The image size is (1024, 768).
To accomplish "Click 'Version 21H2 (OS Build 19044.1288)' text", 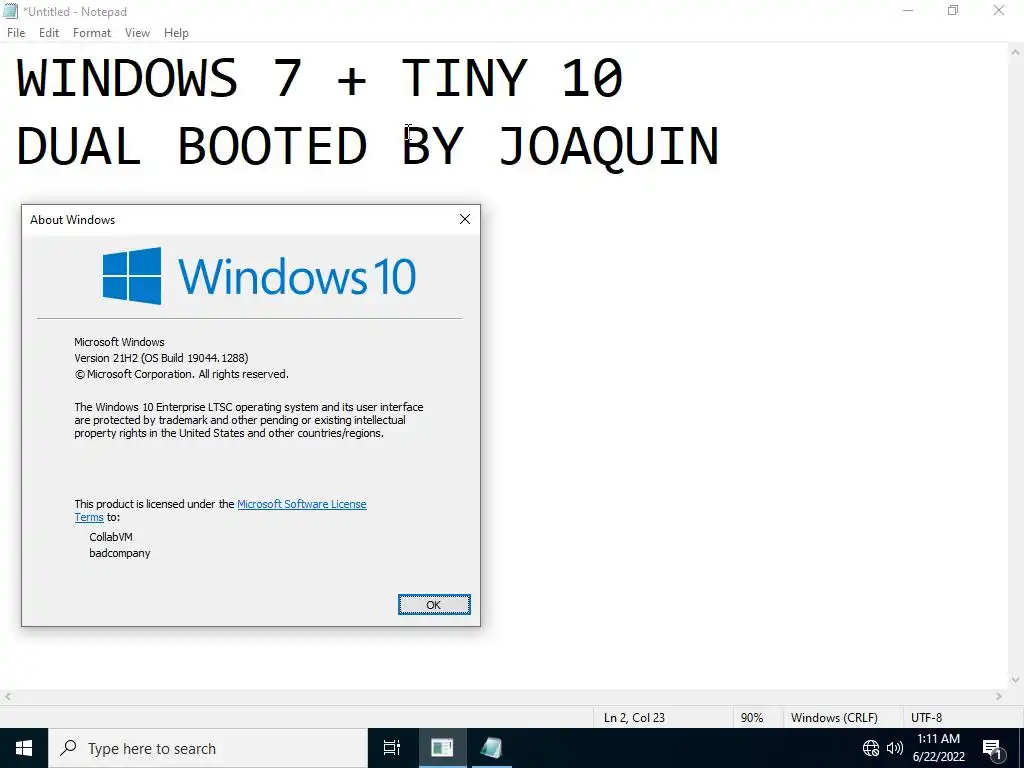I will coord(161,358).
